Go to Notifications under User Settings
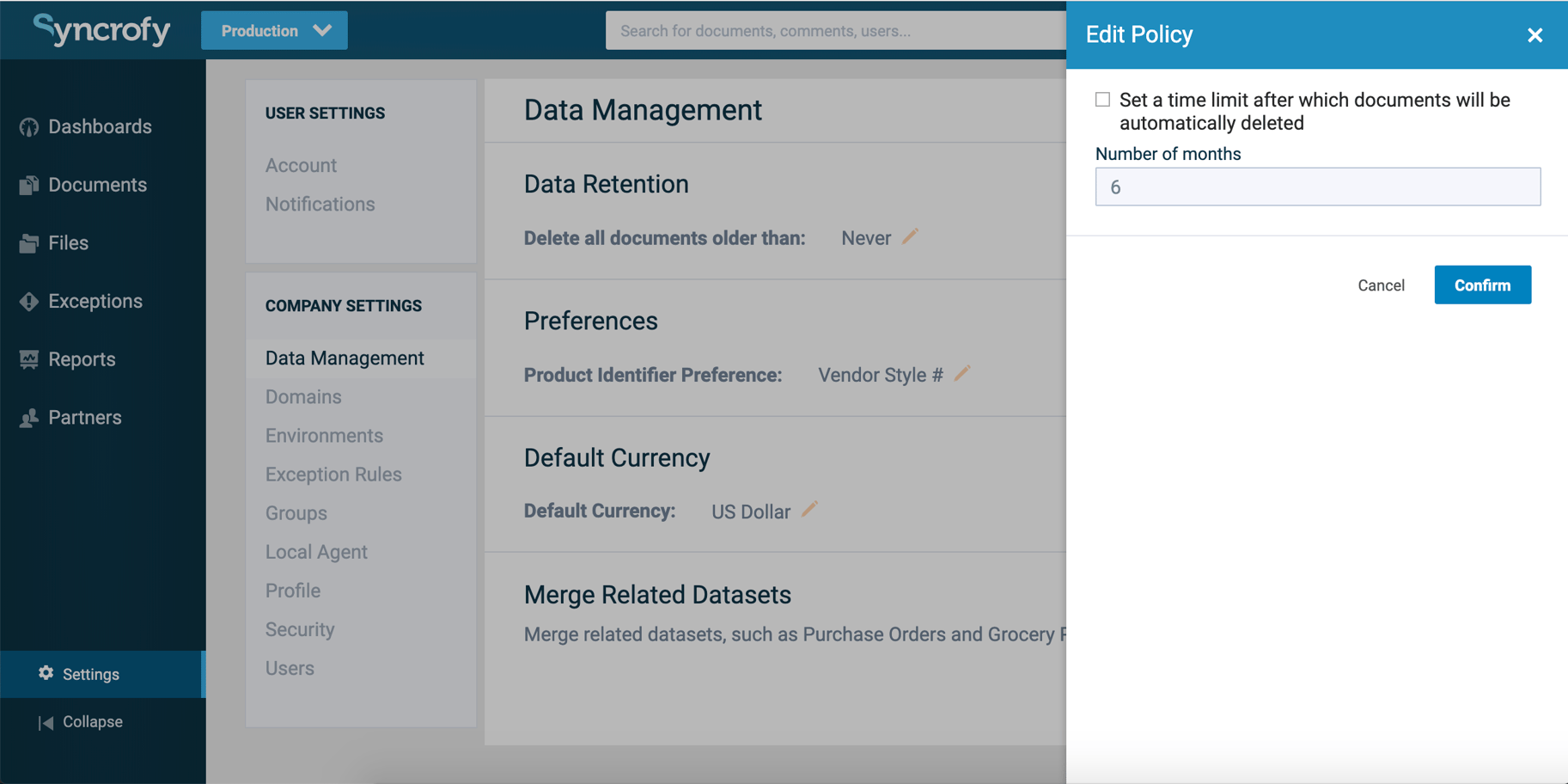The height and width of the screenshot is (784, 1568). (x=320, y=204)
